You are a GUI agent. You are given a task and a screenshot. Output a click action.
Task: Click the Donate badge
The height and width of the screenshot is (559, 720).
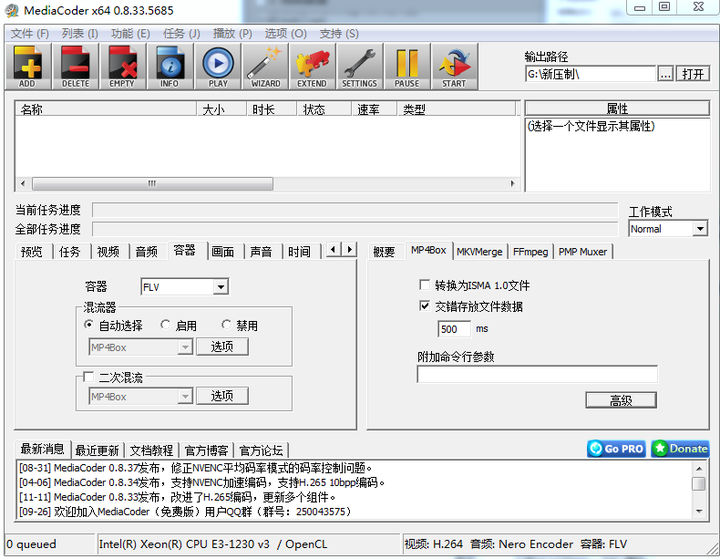point(680,449)
